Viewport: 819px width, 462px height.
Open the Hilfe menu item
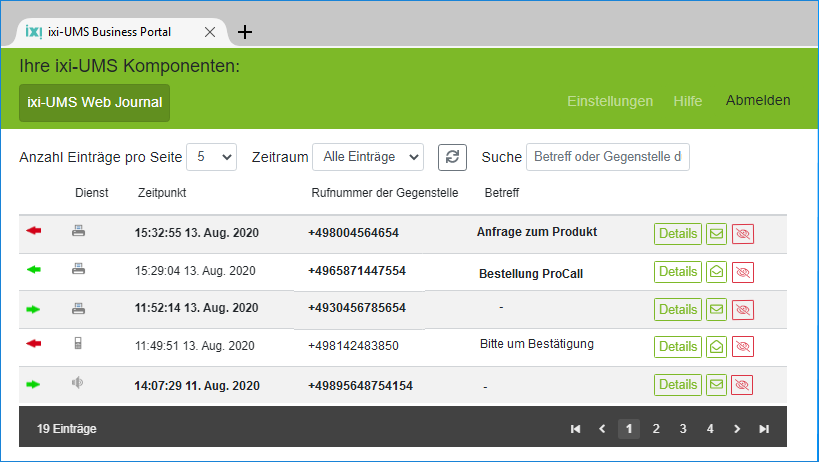tap(687, 101)
